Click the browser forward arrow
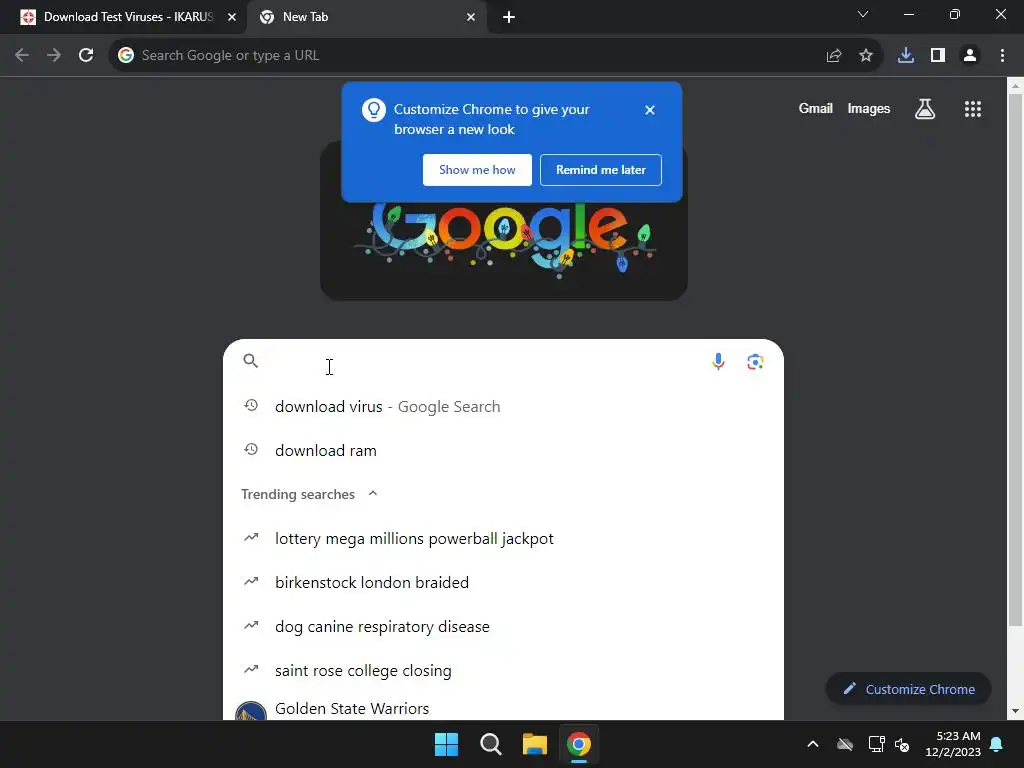Image resolution: width=1024 pixels, height=768 pixels. pyautogui.click(x=54, y=56)
